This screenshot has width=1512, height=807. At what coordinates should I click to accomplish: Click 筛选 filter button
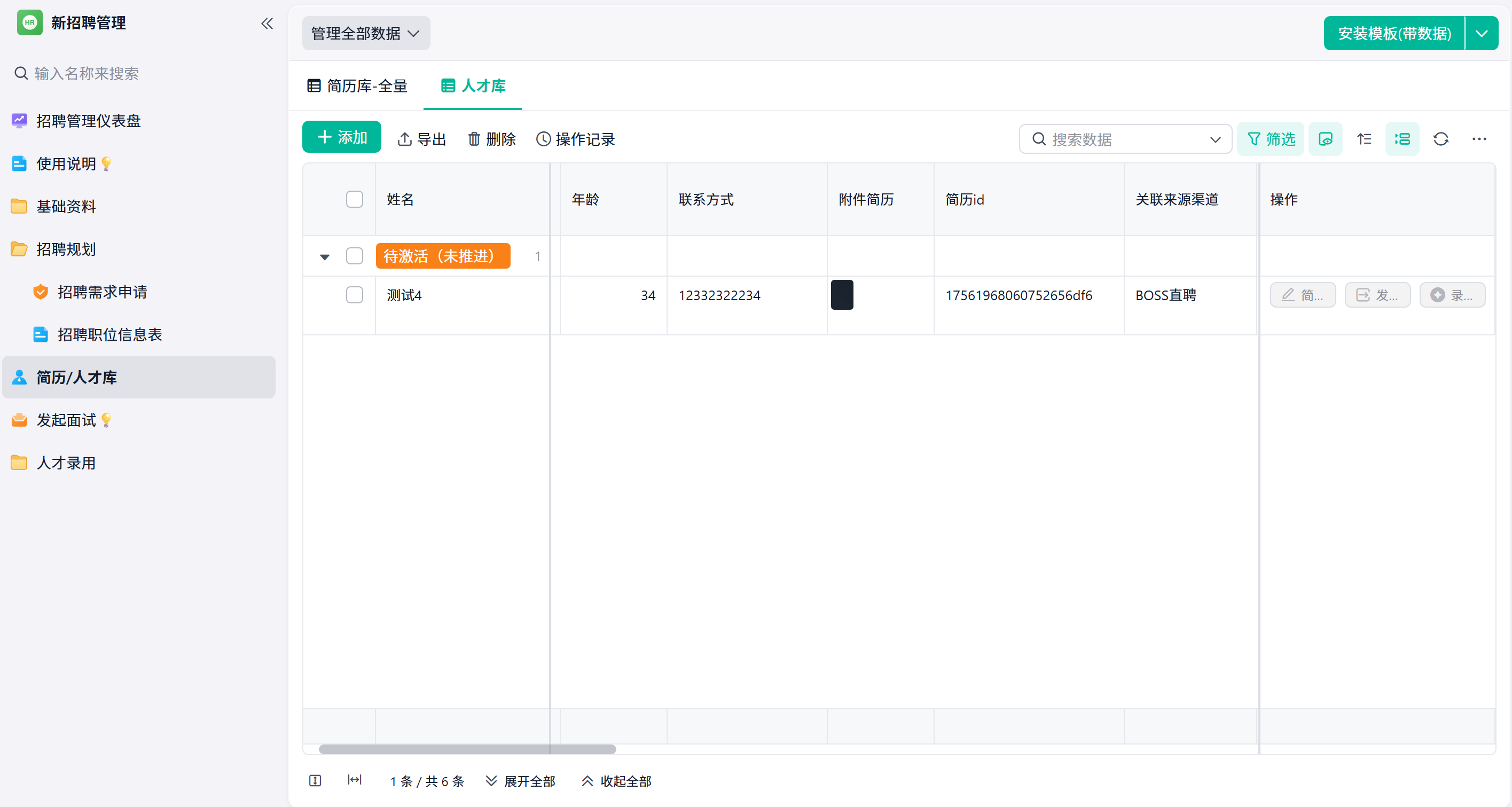point(1270,139)
